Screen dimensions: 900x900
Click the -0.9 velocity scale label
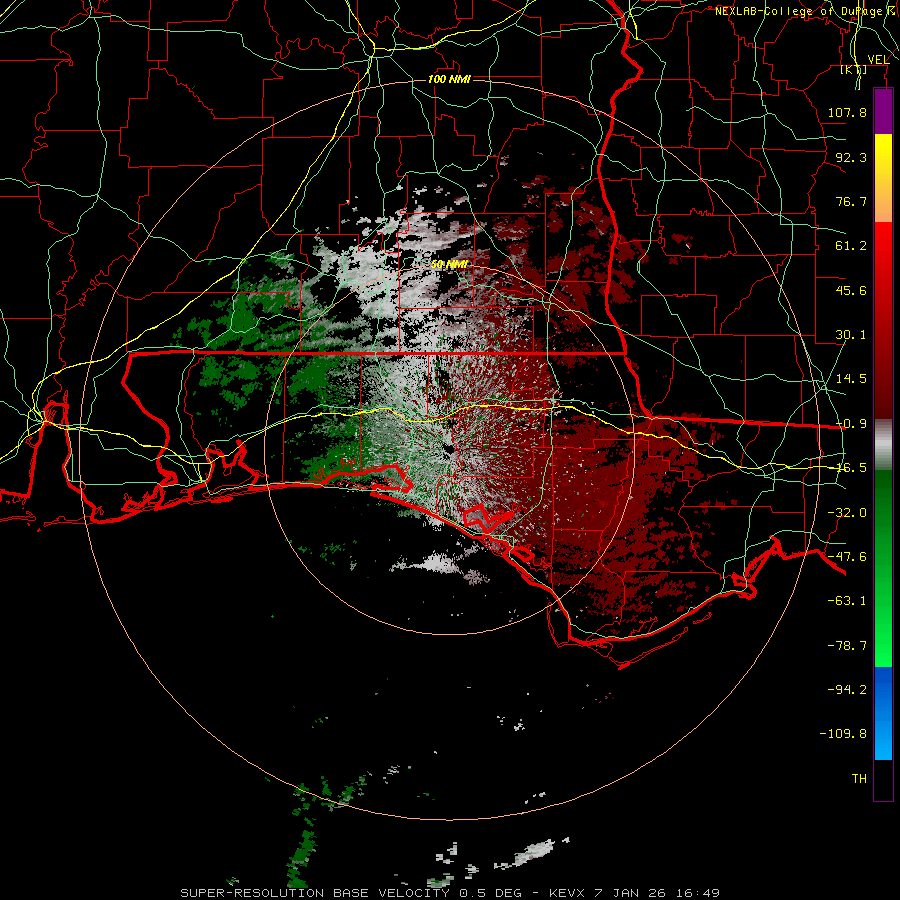(851, 424)
